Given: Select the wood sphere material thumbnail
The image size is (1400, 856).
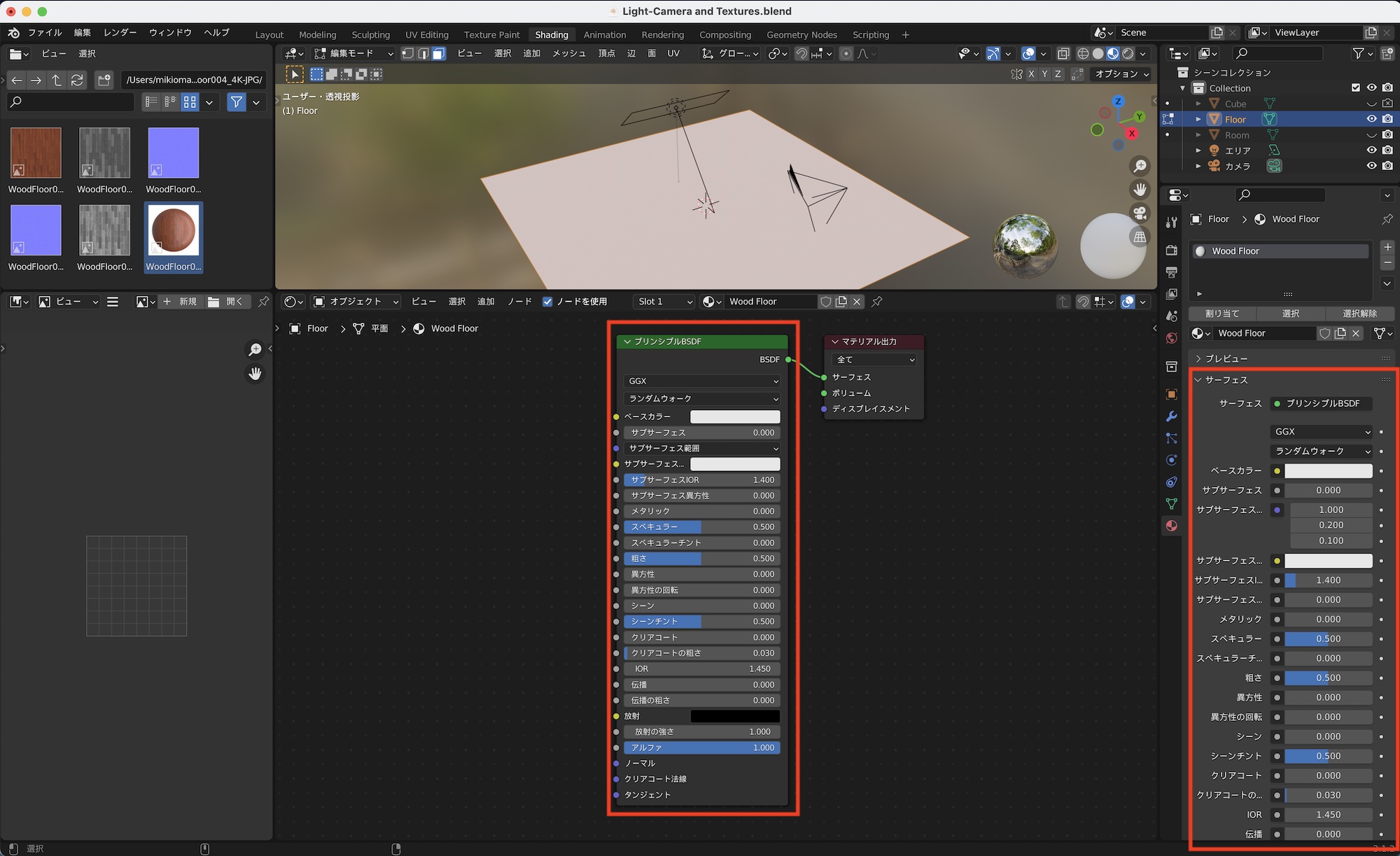Looking at the screenshot, I should [174, 230].
